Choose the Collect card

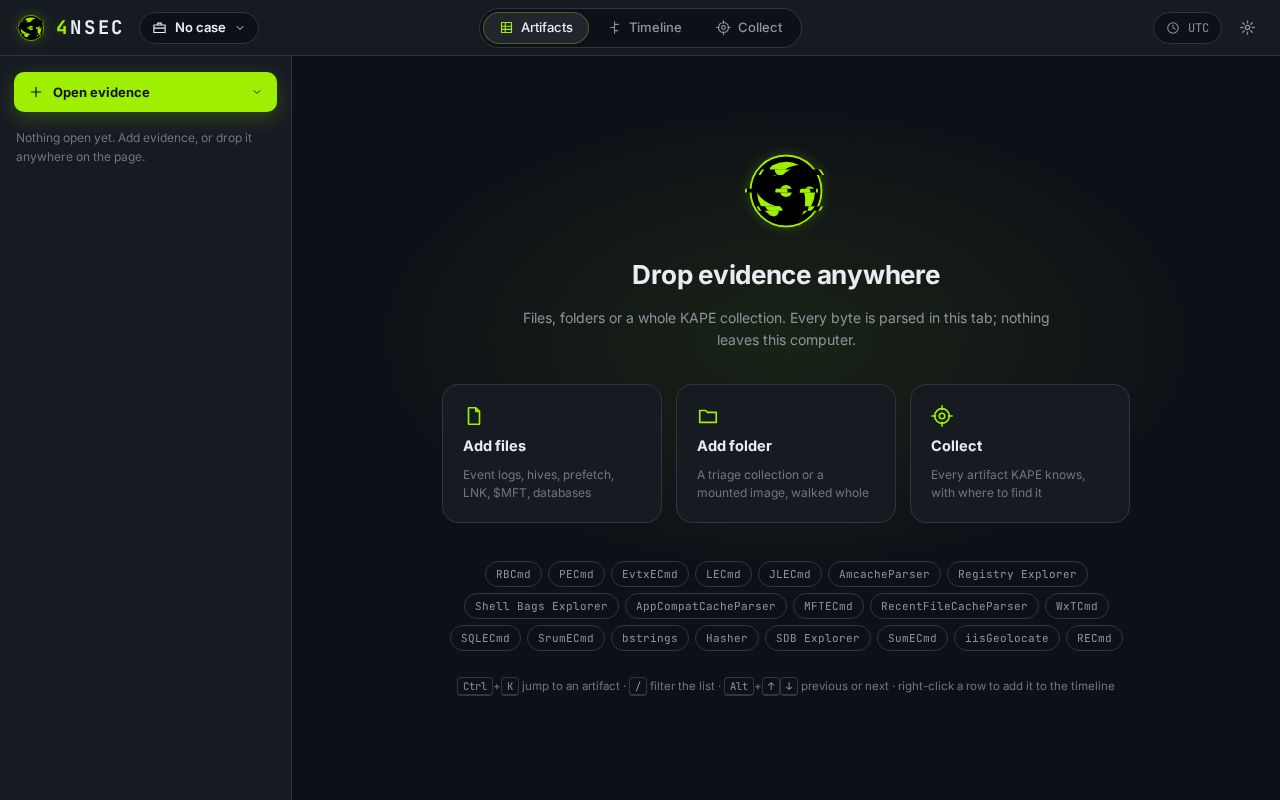[x=1020, y=453]
